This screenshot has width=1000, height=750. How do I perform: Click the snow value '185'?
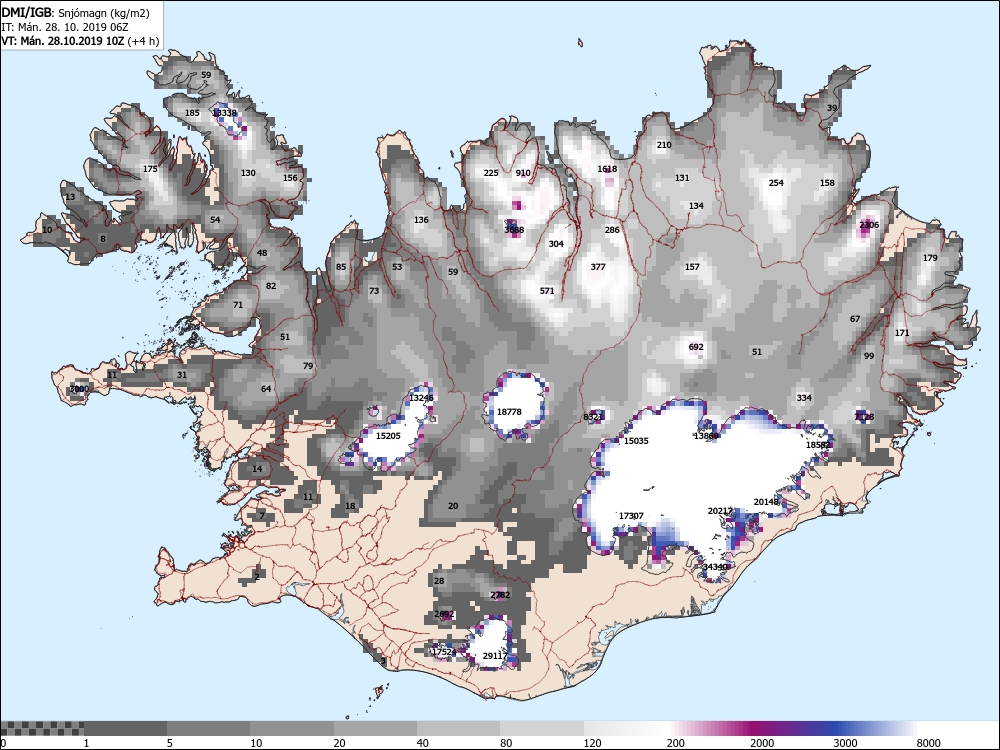click(x=192, y=113)
